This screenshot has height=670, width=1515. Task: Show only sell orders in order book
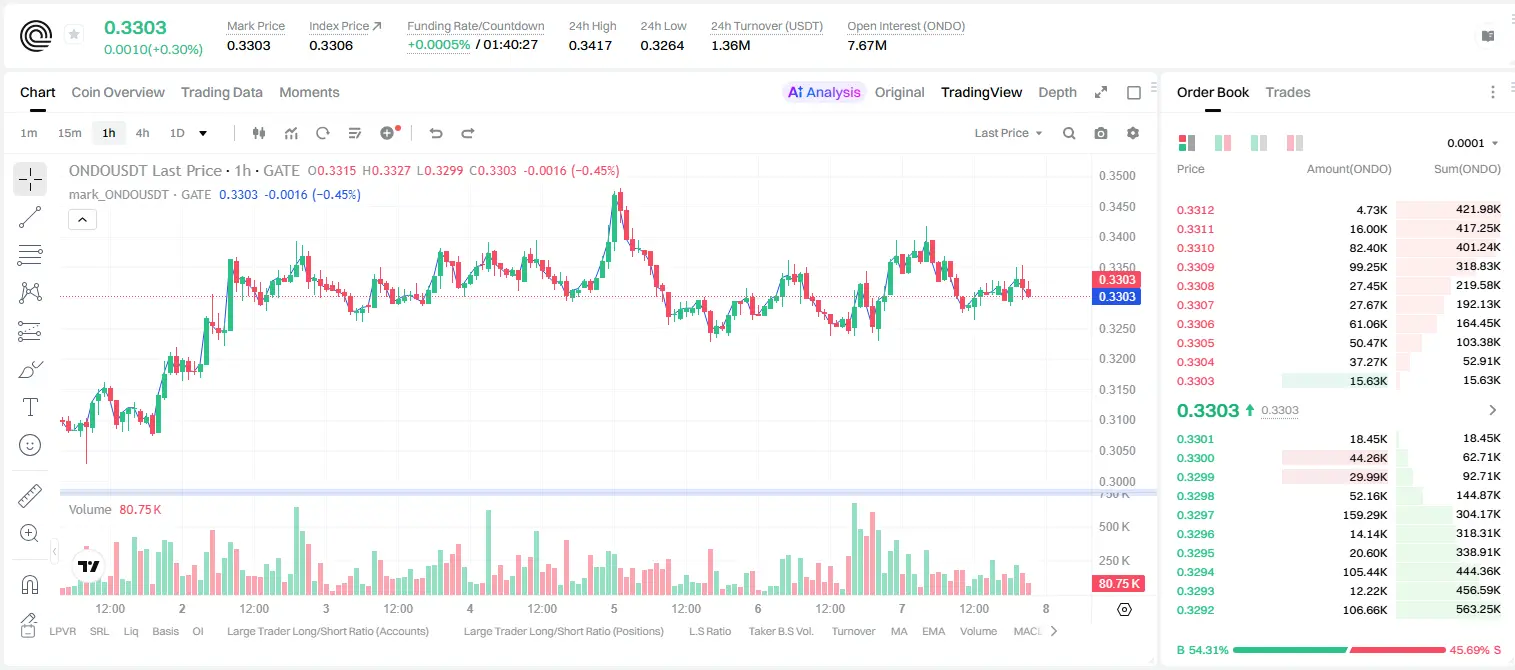pos(1293,143)
